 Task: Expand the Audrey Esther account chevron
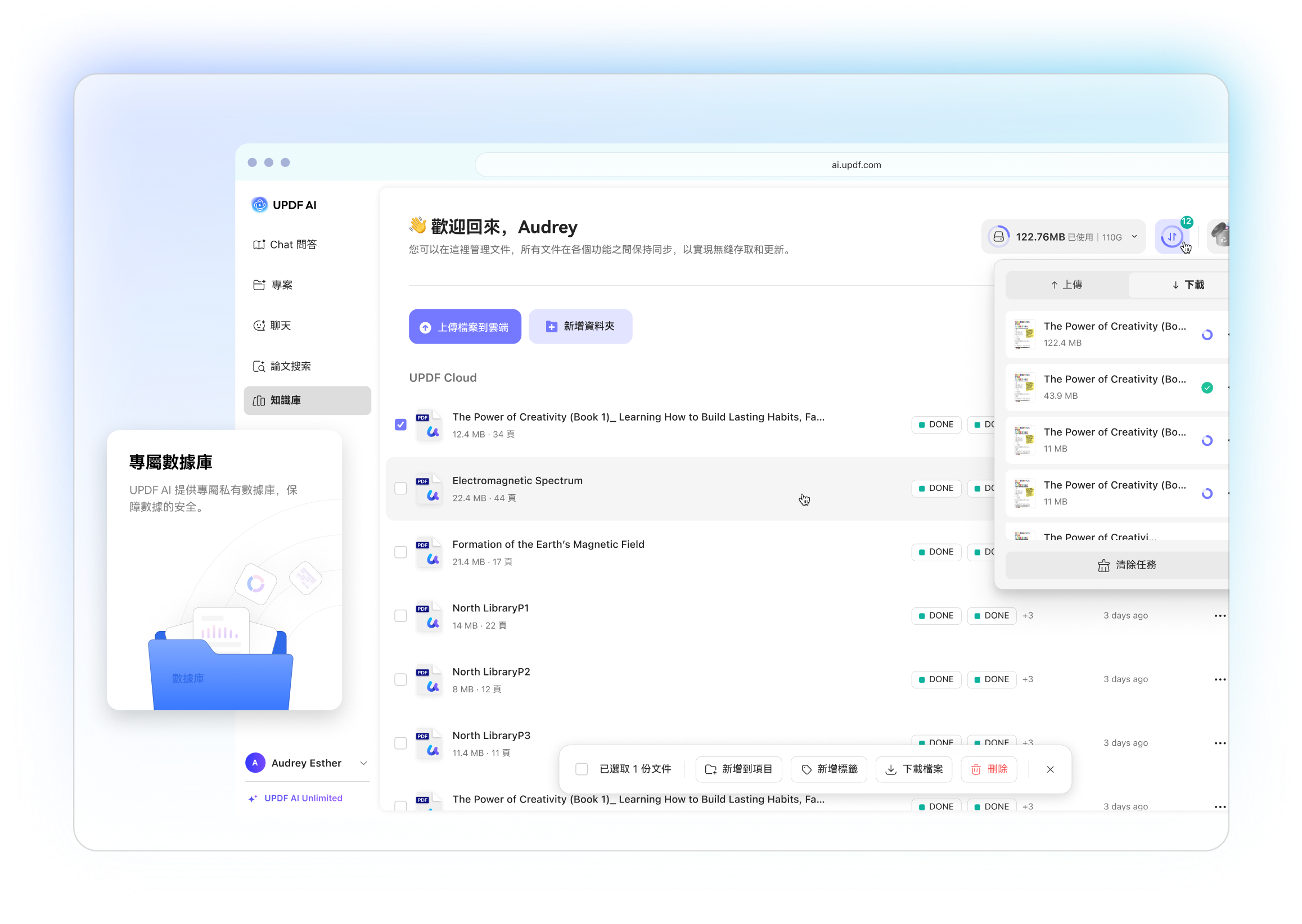[364, 764]
